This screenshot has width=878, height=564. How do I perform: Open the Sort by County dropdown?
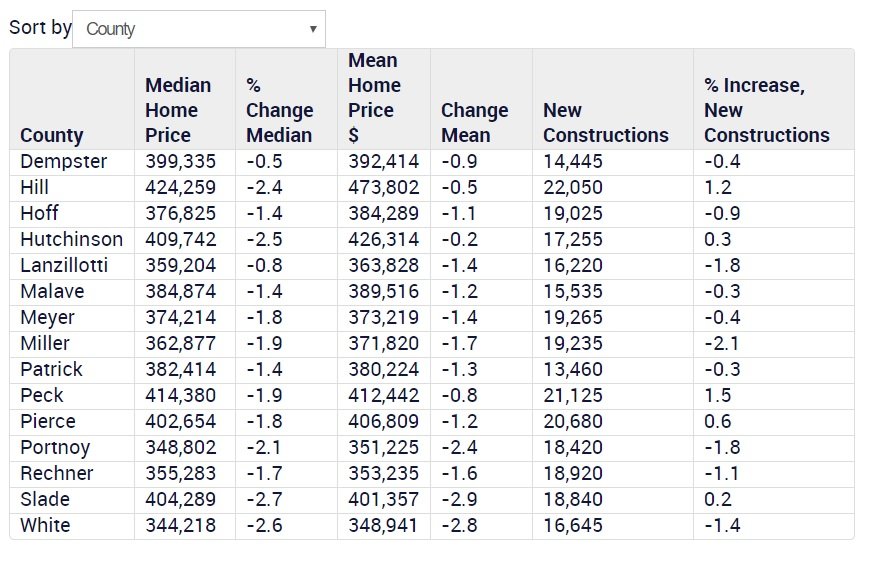coord(199,29)
